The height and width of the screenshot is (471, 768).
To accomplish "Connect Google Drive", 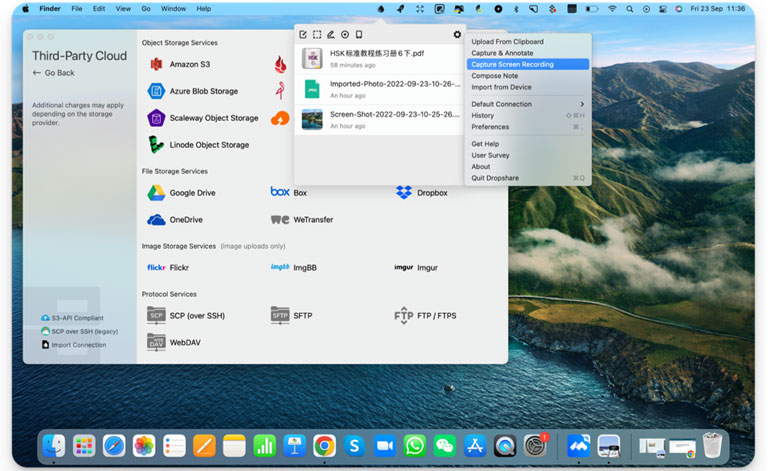I will [181, 193].
